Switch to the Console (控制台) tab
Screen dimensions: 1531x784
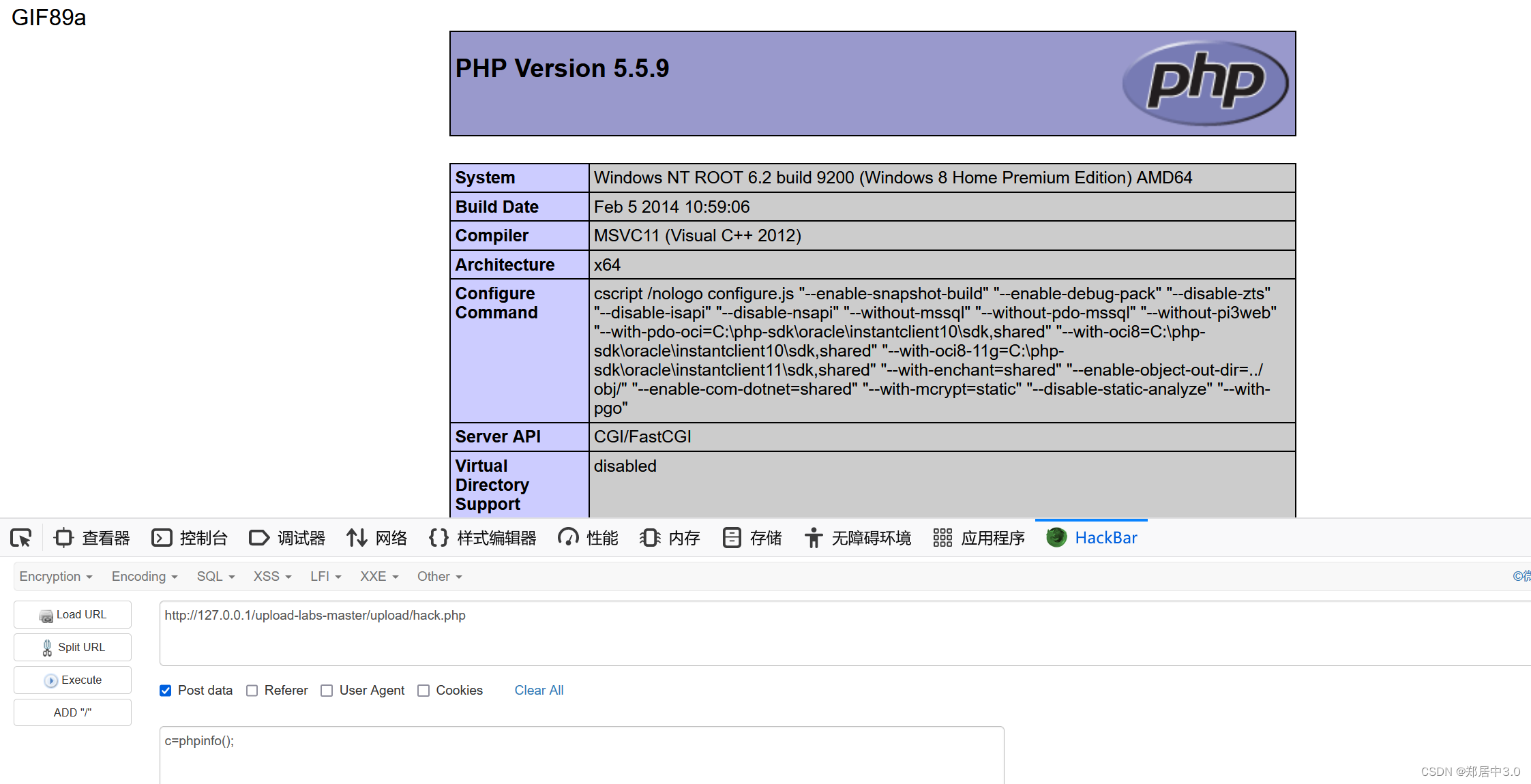tap(190, 538)
